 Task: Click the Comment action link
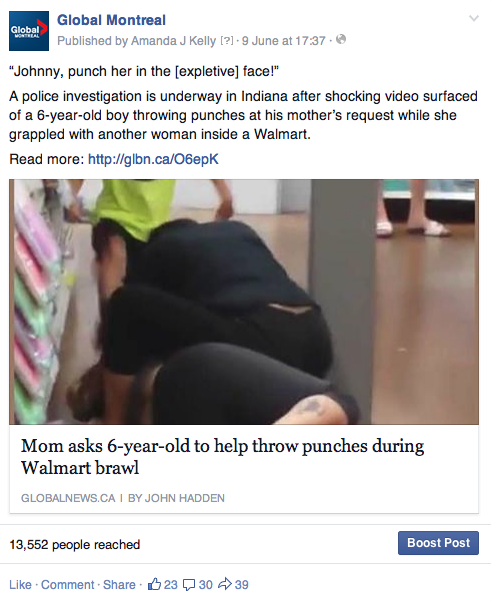[67, 585]
